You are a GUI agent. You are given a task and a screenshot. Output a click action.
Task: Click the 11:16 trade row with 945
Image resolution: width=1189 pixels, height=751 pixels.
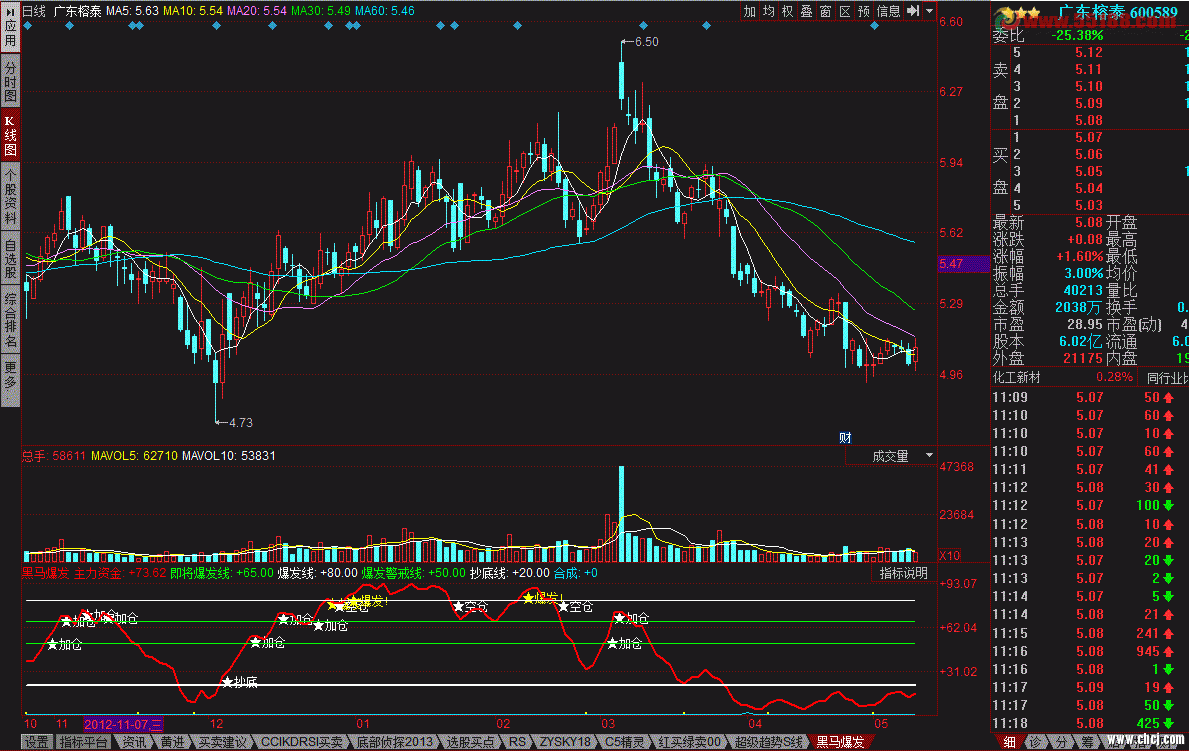tap(1090, 651)
